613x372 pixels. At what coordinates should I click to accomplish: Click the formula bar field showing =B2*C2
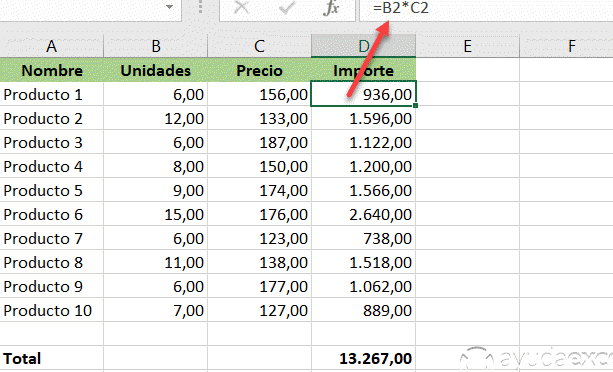coord(486,9)
